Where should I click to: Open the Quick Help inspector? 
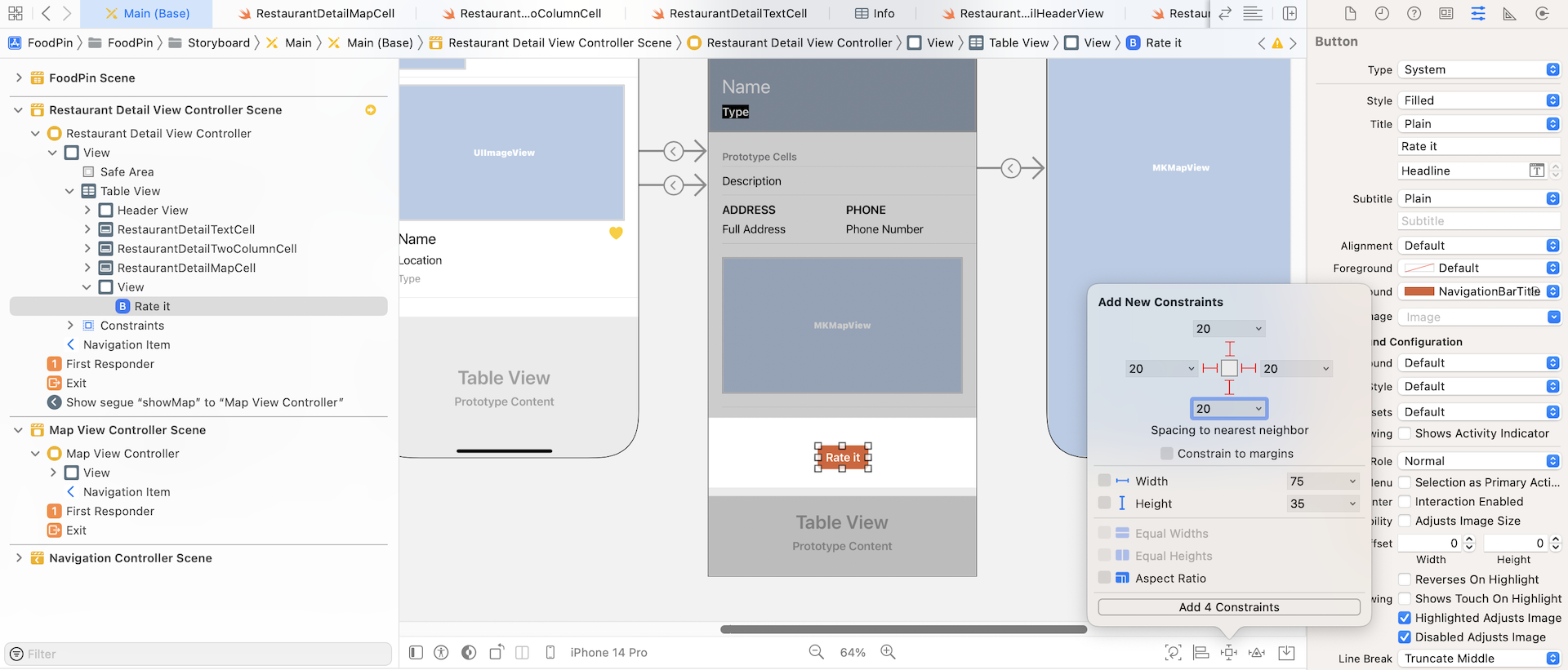1414,14
